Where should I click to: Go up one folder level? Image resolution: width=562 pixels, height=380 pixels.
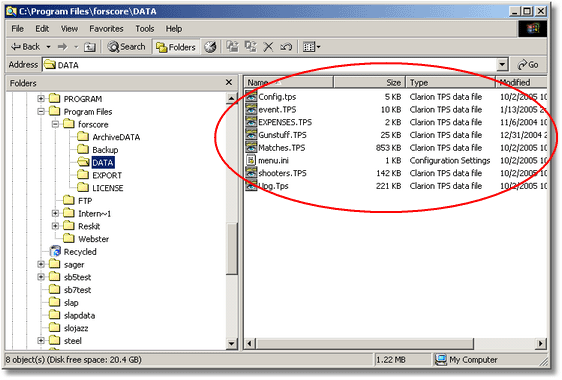(89, 47)
